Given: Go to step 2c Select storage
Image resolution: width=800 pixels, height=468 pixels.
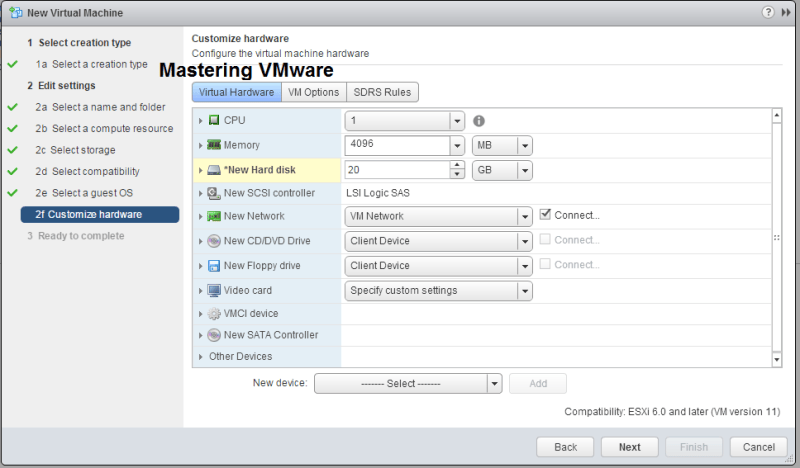Looking at the screenshot, I should click(75, 150).
